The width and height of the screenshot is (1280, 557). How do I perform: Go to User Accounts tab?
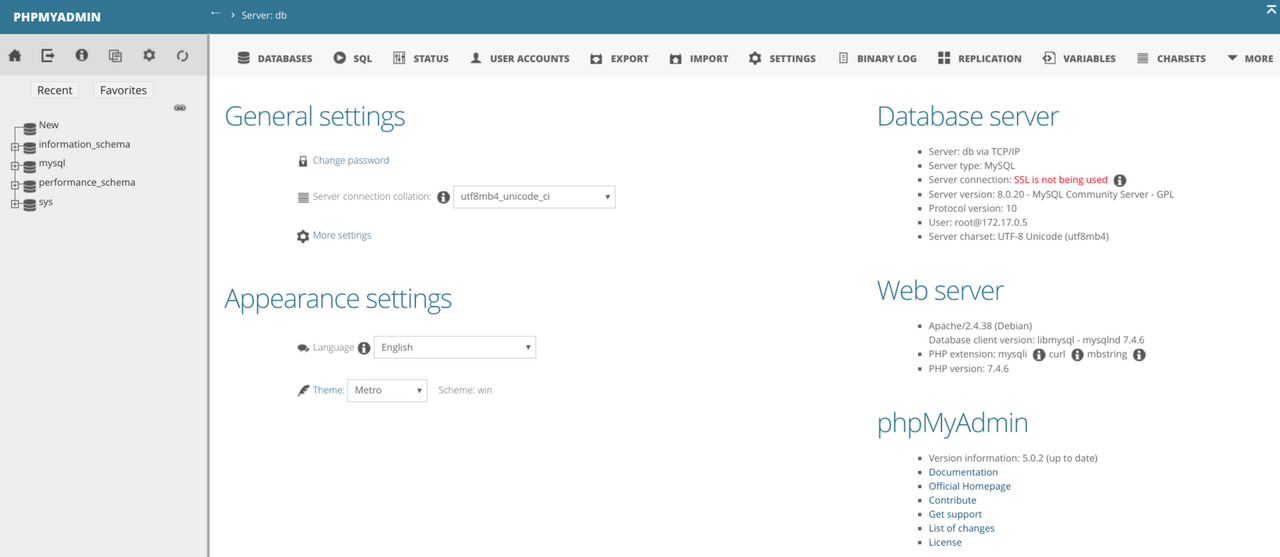coord(520,58)
